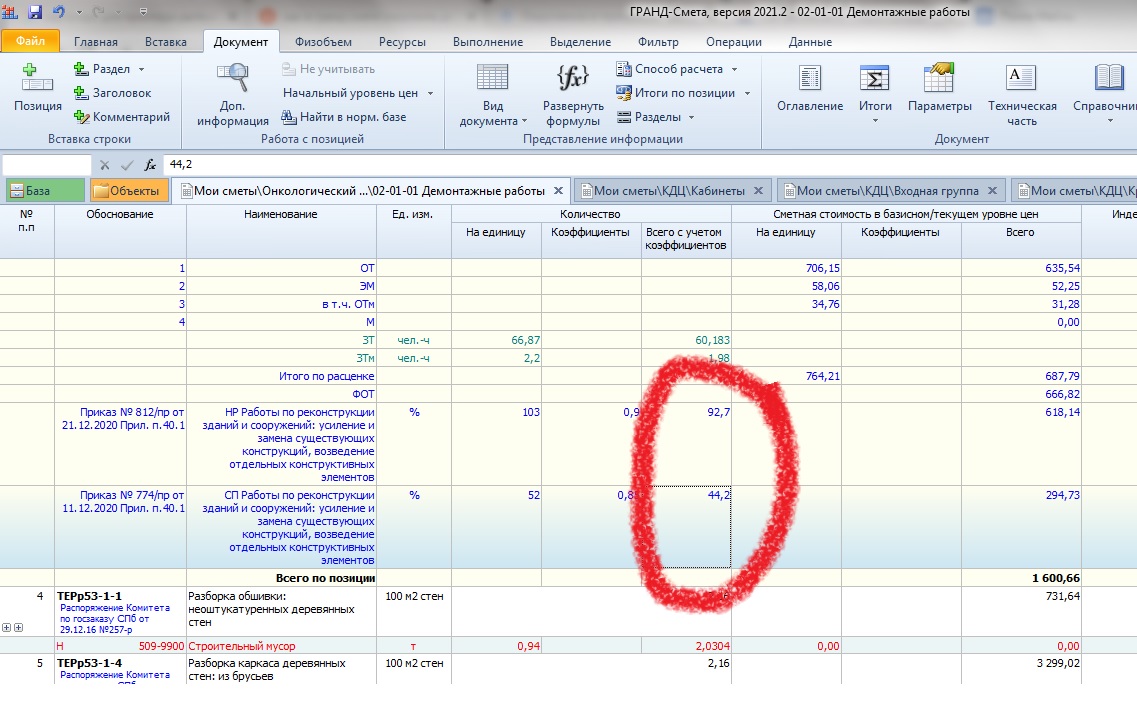Click the Параметры icon in ribbon
The height and width of the screenshot is (718, 1137).
point(939,79)
